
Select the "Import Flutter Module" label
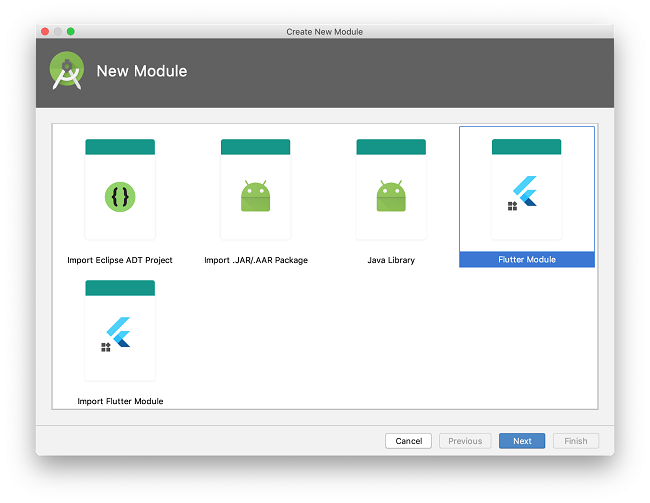pyautogui.click(x=120, y=401)
